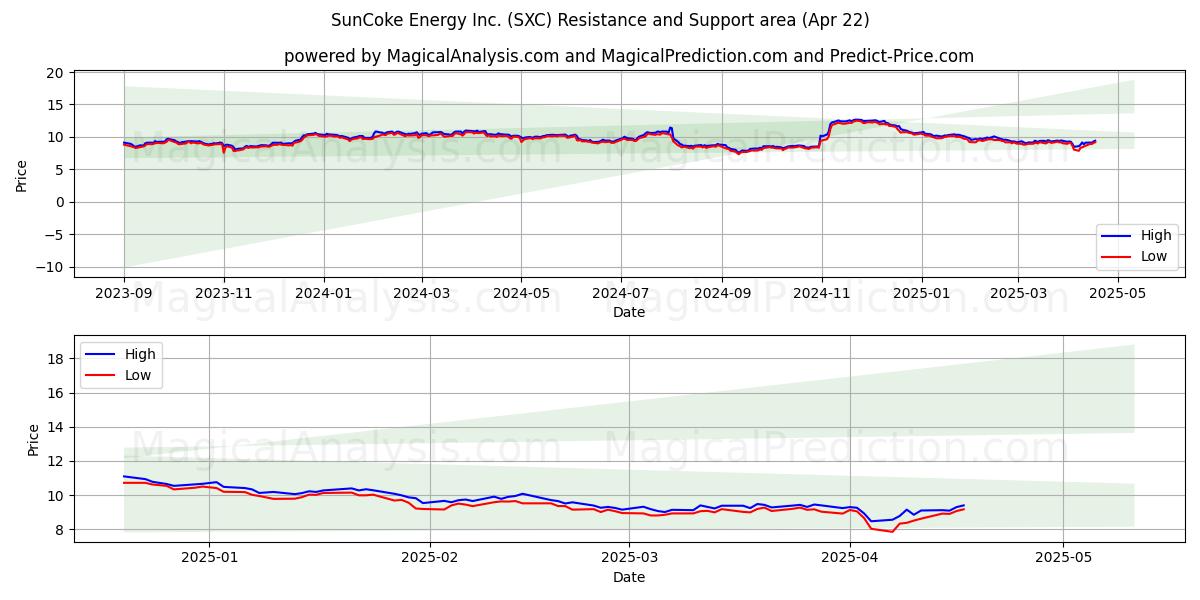Viewport: 1200px width, 600px height.
Task: Click the bottom chart y-axis value 16
Action: pyautogui.click(x=55, y=393)
